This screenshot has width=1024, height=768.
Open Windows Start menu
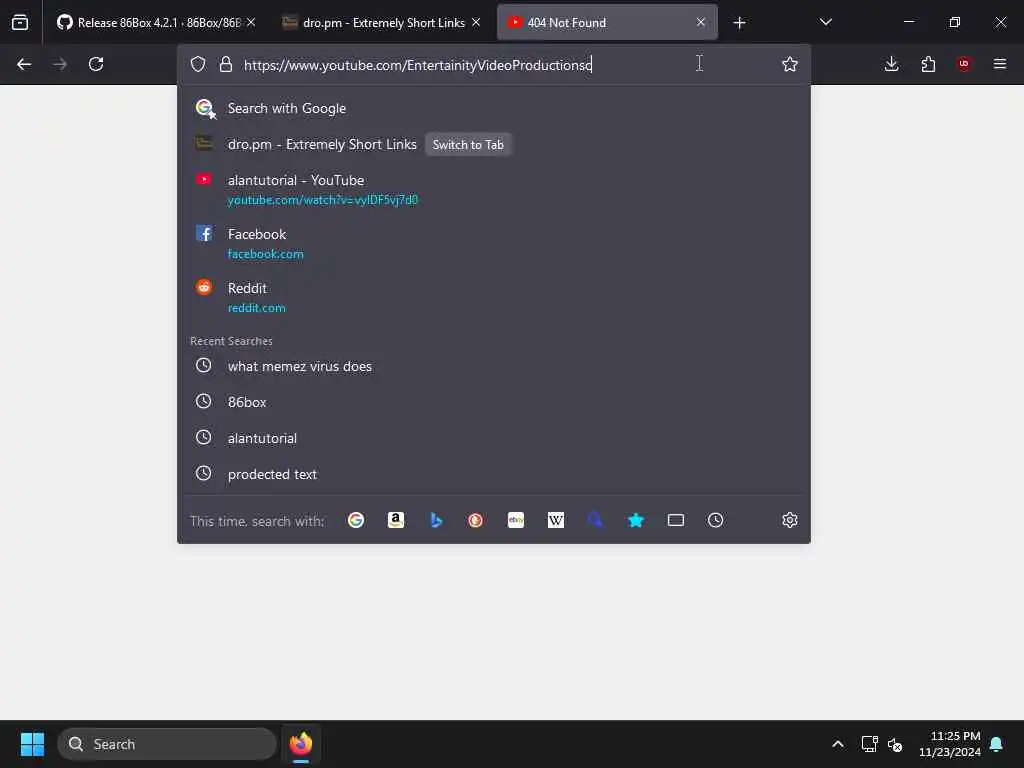(x=32, y=744)
